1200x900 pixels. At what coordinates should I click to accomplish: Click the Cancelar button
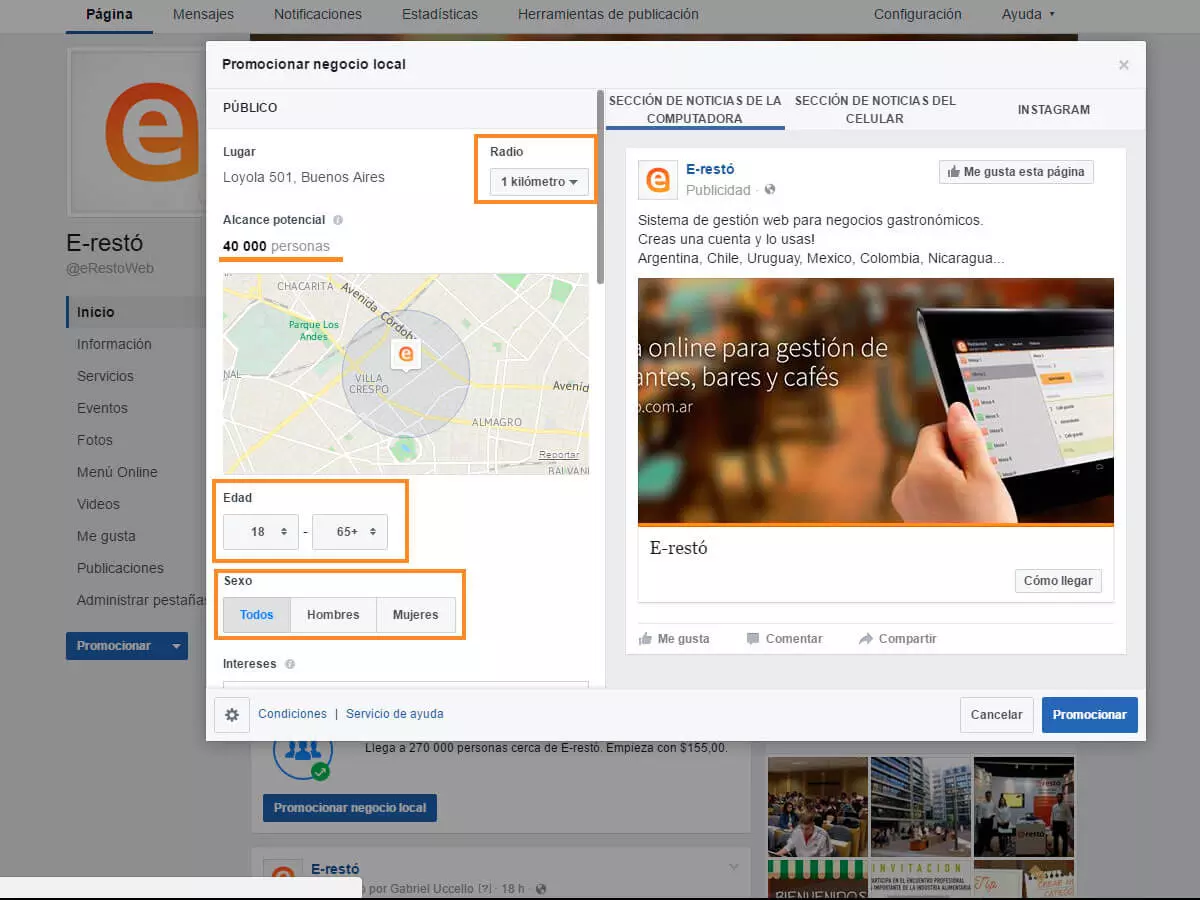point(996,715)
